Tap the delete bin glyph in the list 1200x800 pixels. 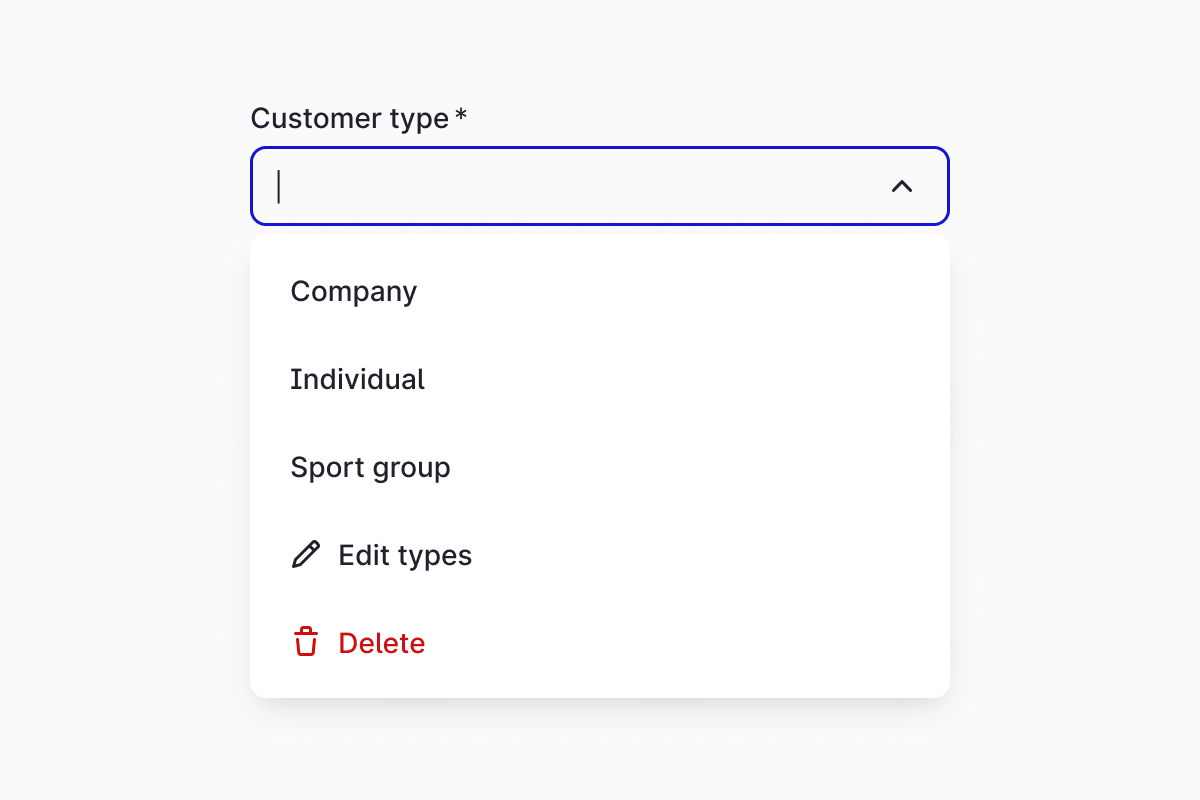point(306,643)
